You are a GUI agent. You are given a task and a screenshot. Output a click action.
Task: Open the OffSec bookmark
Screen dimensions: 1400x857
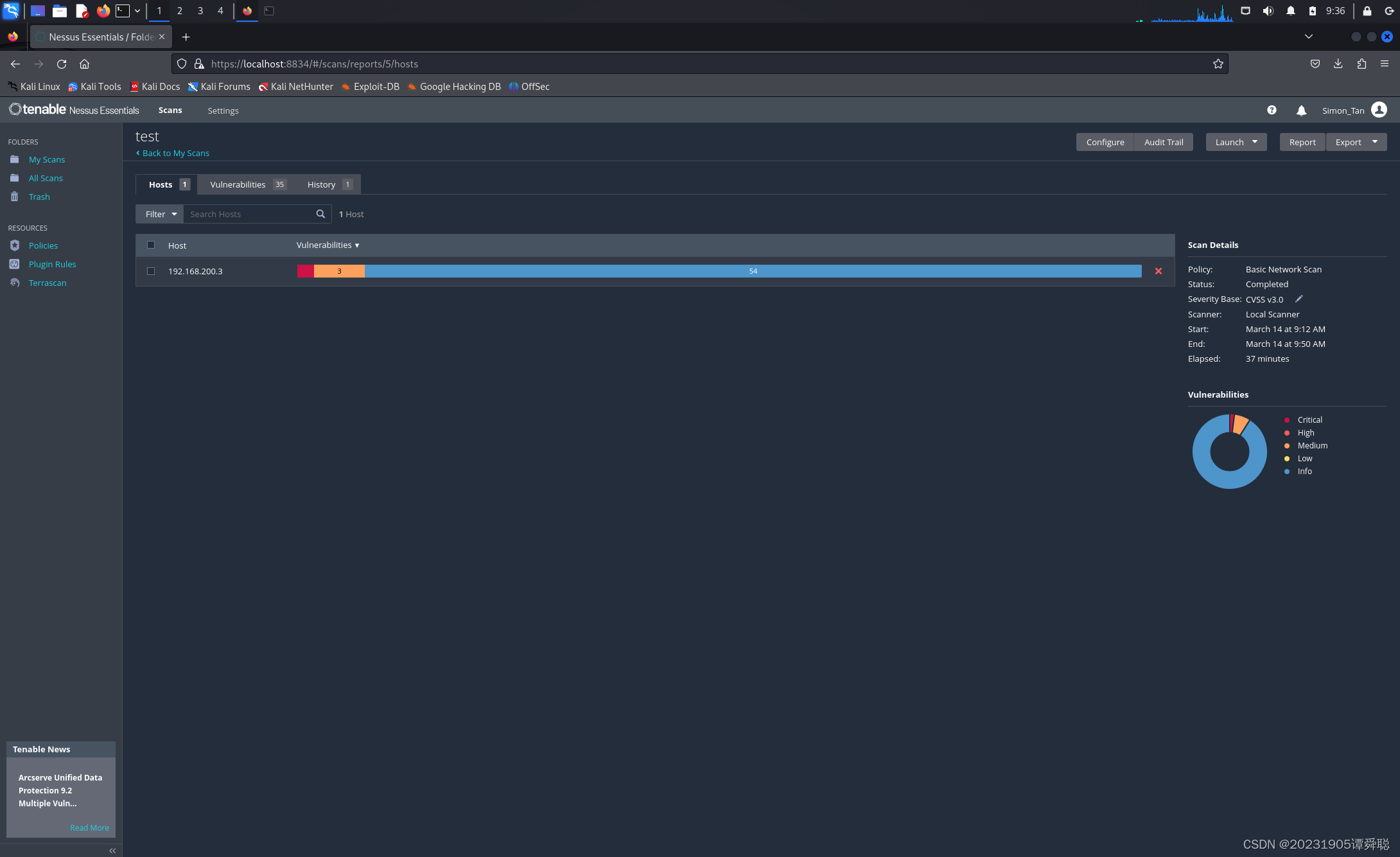pos(529,86)
